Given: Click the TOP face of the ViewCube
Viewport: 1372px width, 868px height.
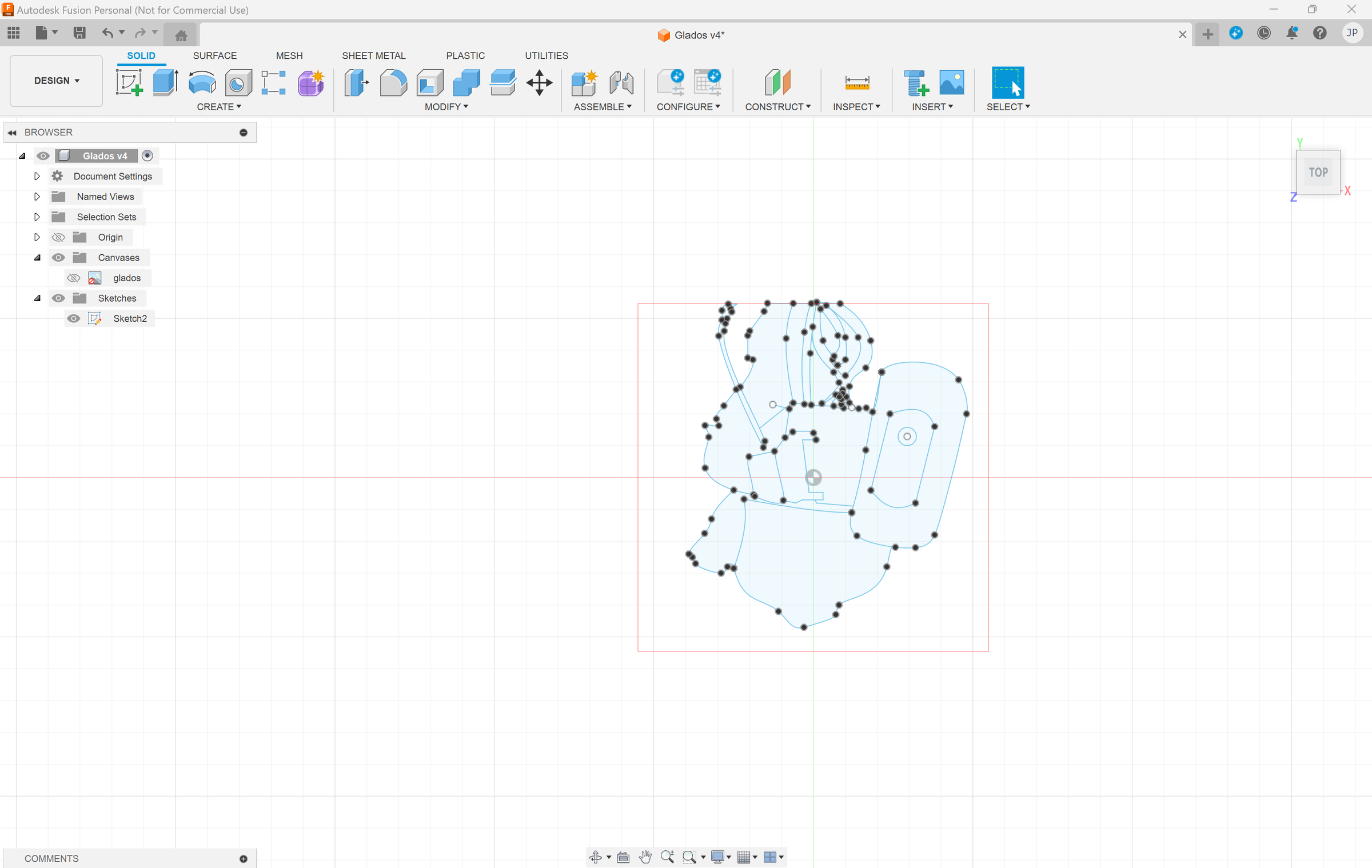Looking at the screenshot, I should point(1318,173).
